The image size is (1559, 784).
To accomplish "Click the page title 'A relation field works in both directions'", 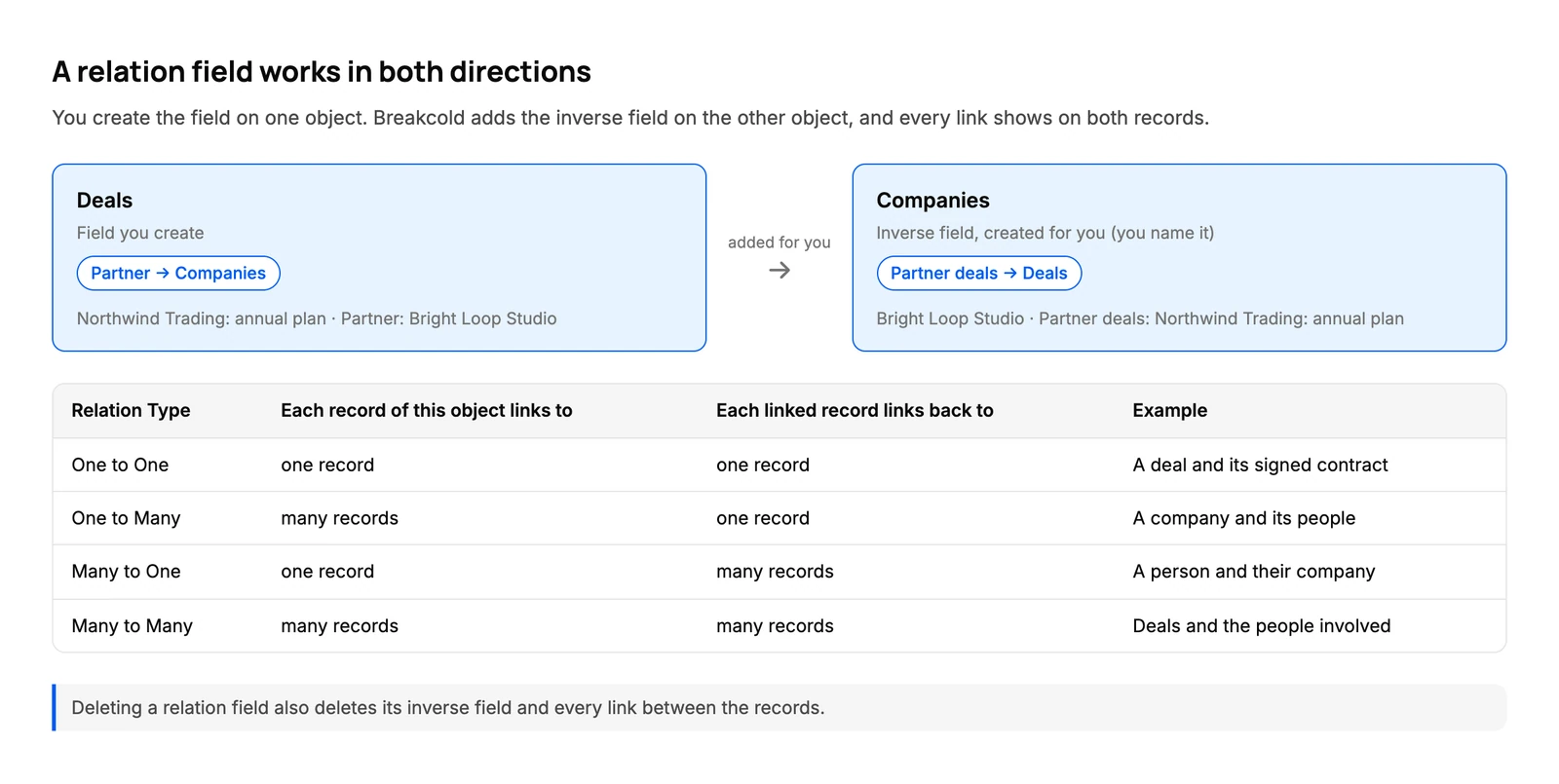I will coord(322,72).
